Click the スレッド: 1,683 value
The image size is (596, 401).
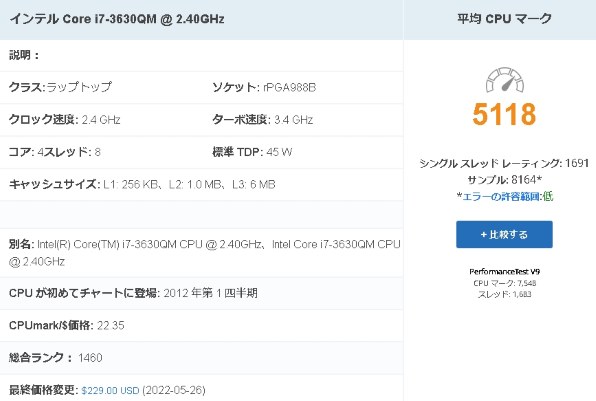click(x=504, y=294)
